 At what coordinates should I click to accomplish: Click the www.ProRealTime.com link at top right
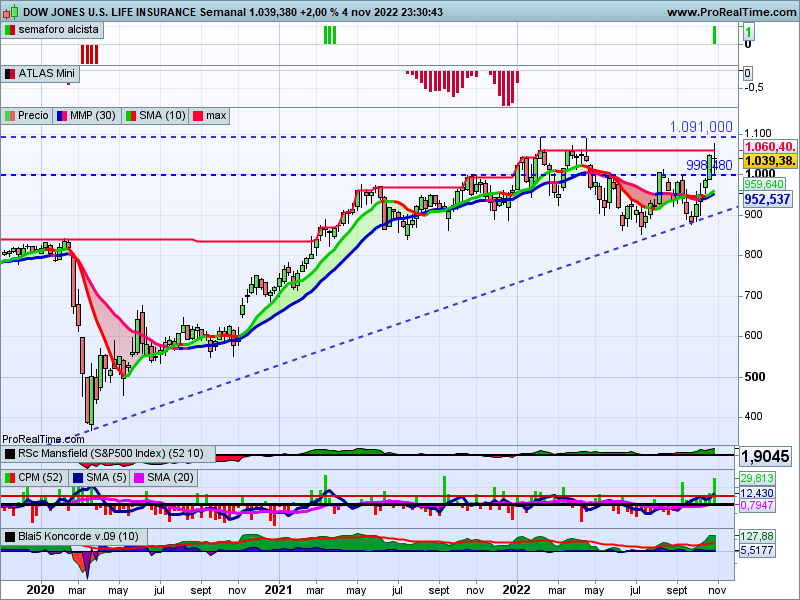[x=732, y=12]
